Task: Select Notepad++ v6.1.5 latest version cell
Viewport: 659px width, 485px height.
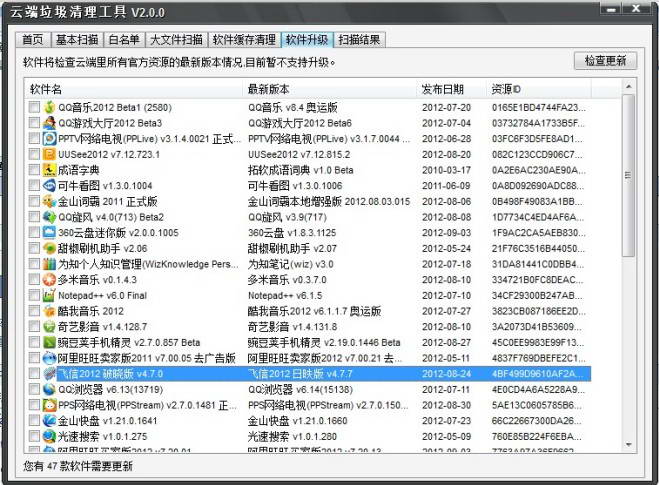Action: pyautogui.click(x=285, y=295)
